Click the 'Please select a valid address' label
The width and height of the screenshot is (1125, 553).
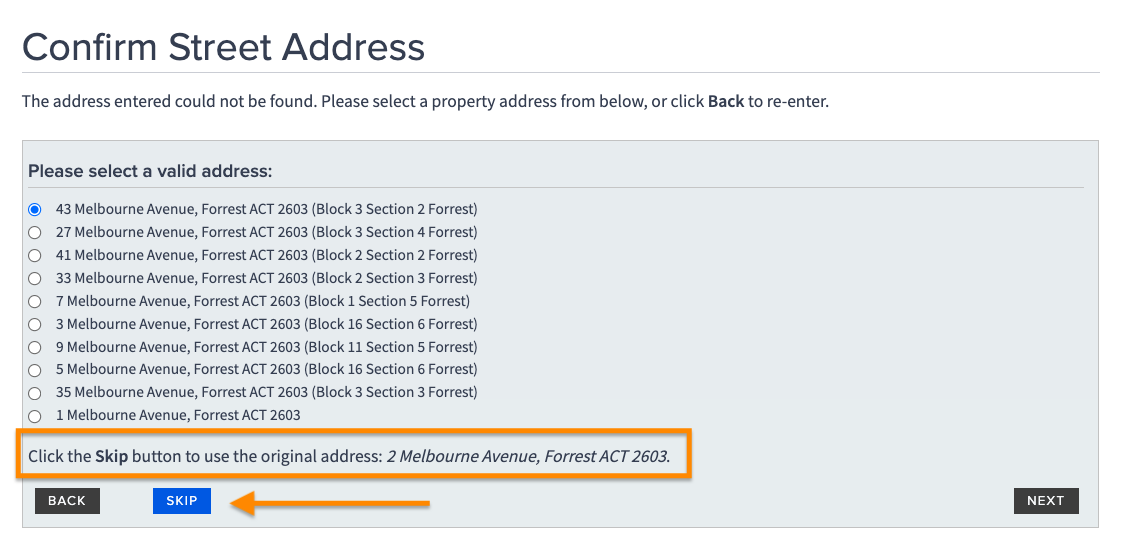150,171
